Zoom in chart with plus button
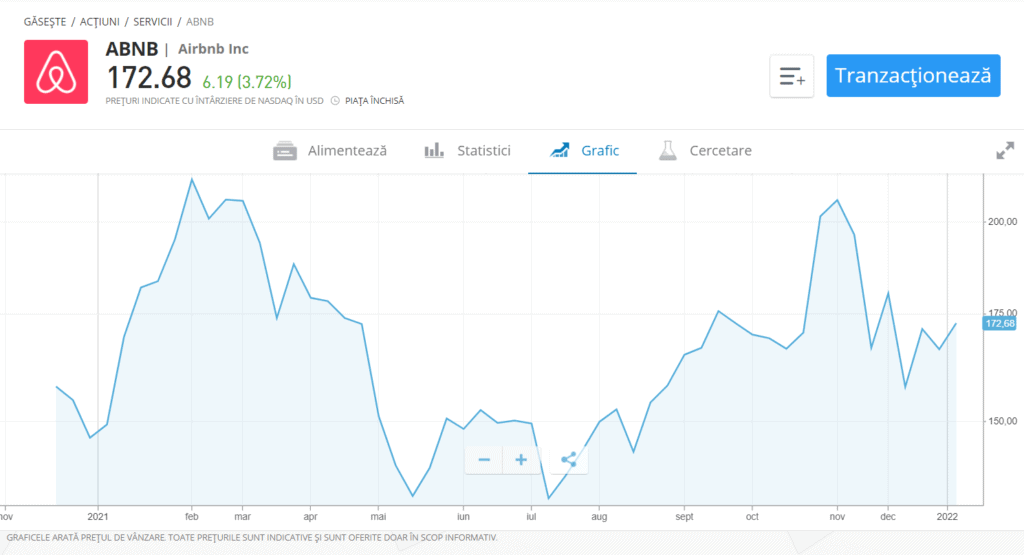1024x555 pixels. coord(521,460)
